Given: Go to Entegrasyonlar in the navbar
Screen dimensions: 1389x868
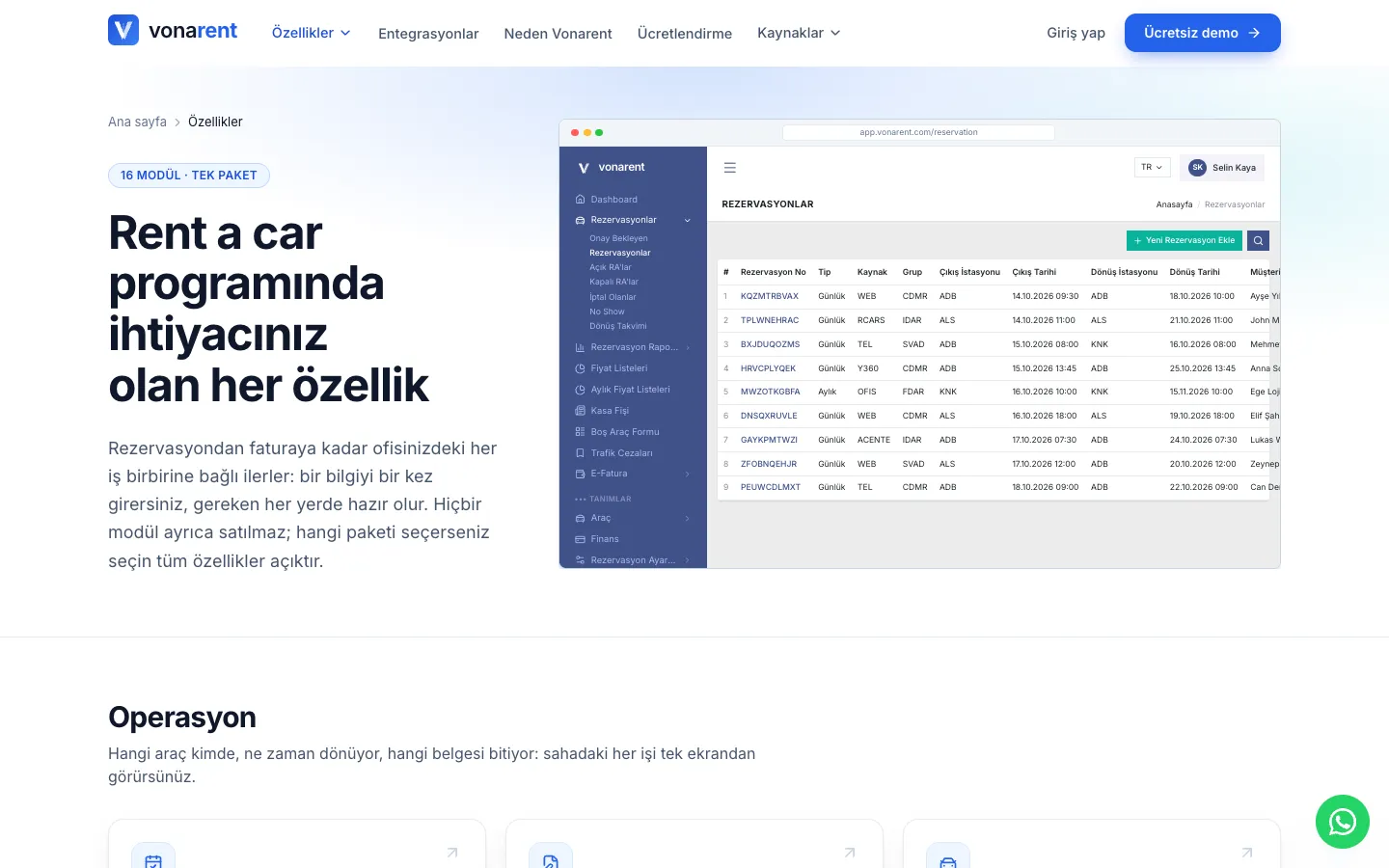Looking at the screenshot, I should (x=428, y=34).
